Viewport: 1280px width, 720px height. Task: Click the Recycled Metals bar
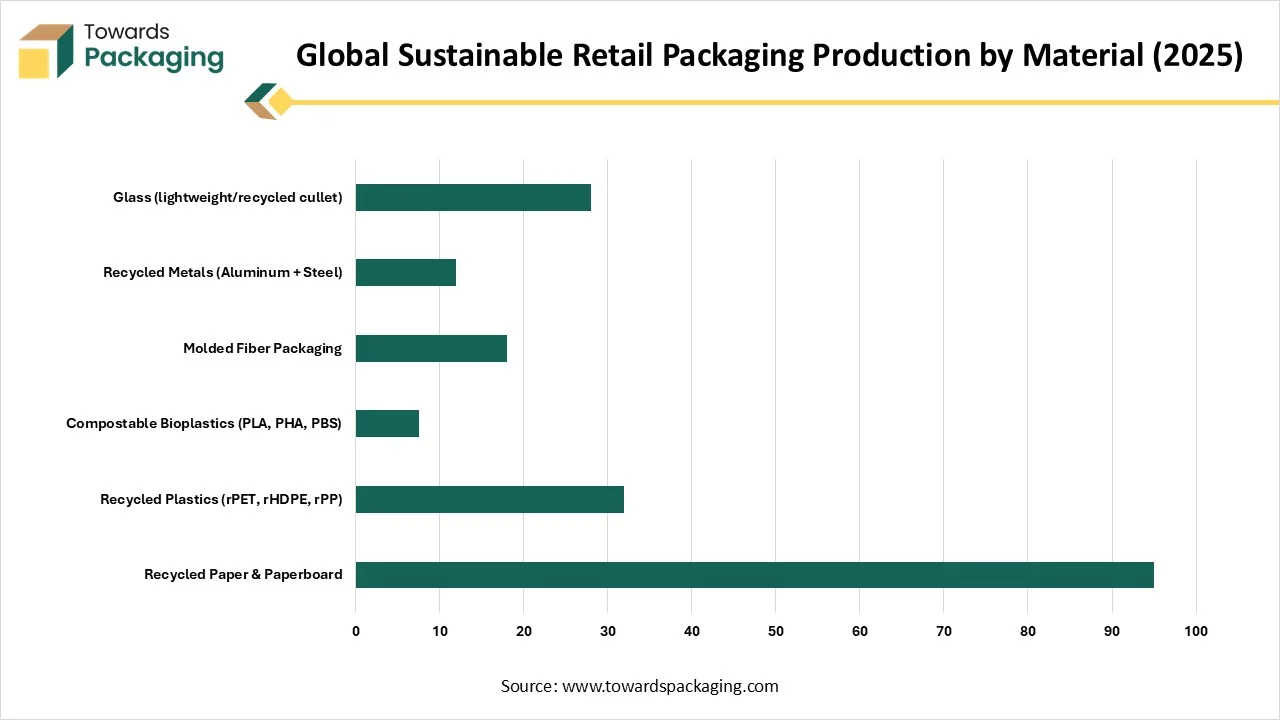405,272
